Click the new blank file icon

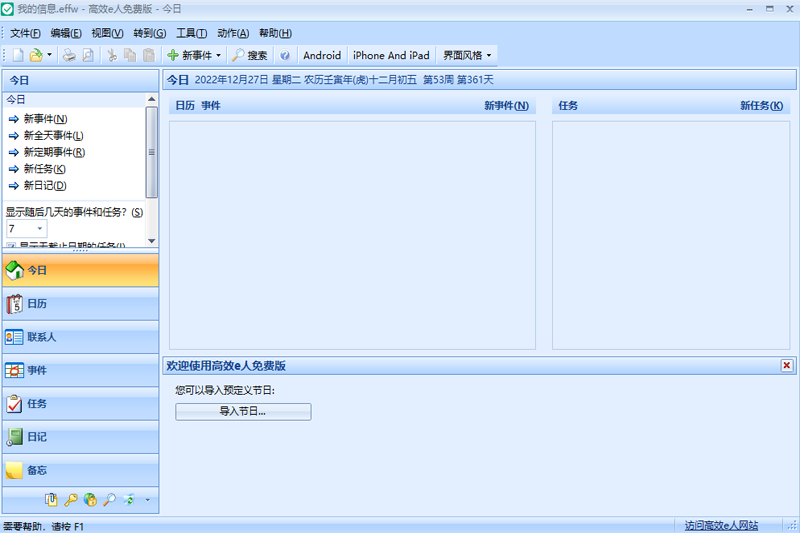(18, 55)
